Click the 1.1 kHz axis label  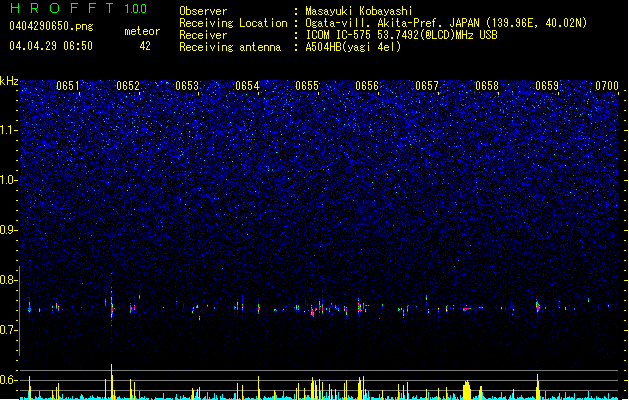click(x=9, y=130)
